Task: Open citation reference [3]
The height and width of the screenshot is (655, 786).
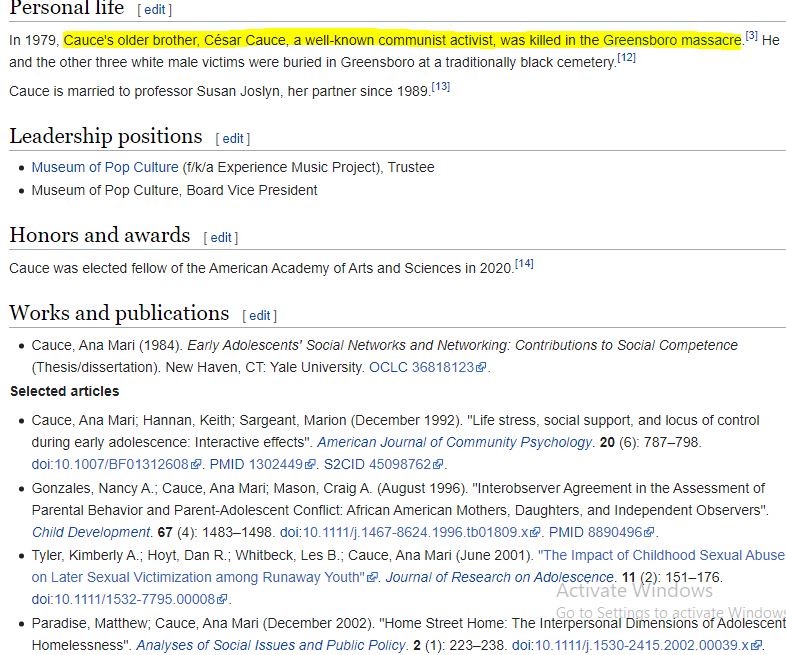Action: [751, 36]
